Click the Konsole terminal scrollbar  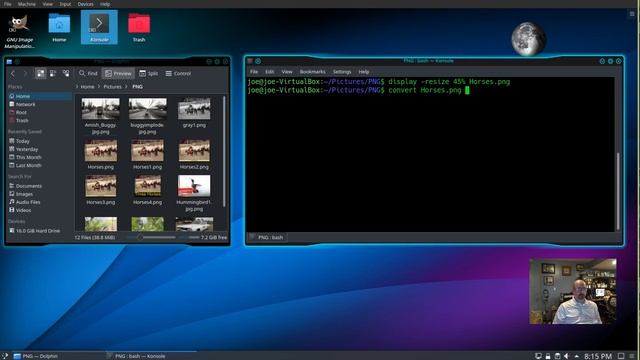coord(618,190)
